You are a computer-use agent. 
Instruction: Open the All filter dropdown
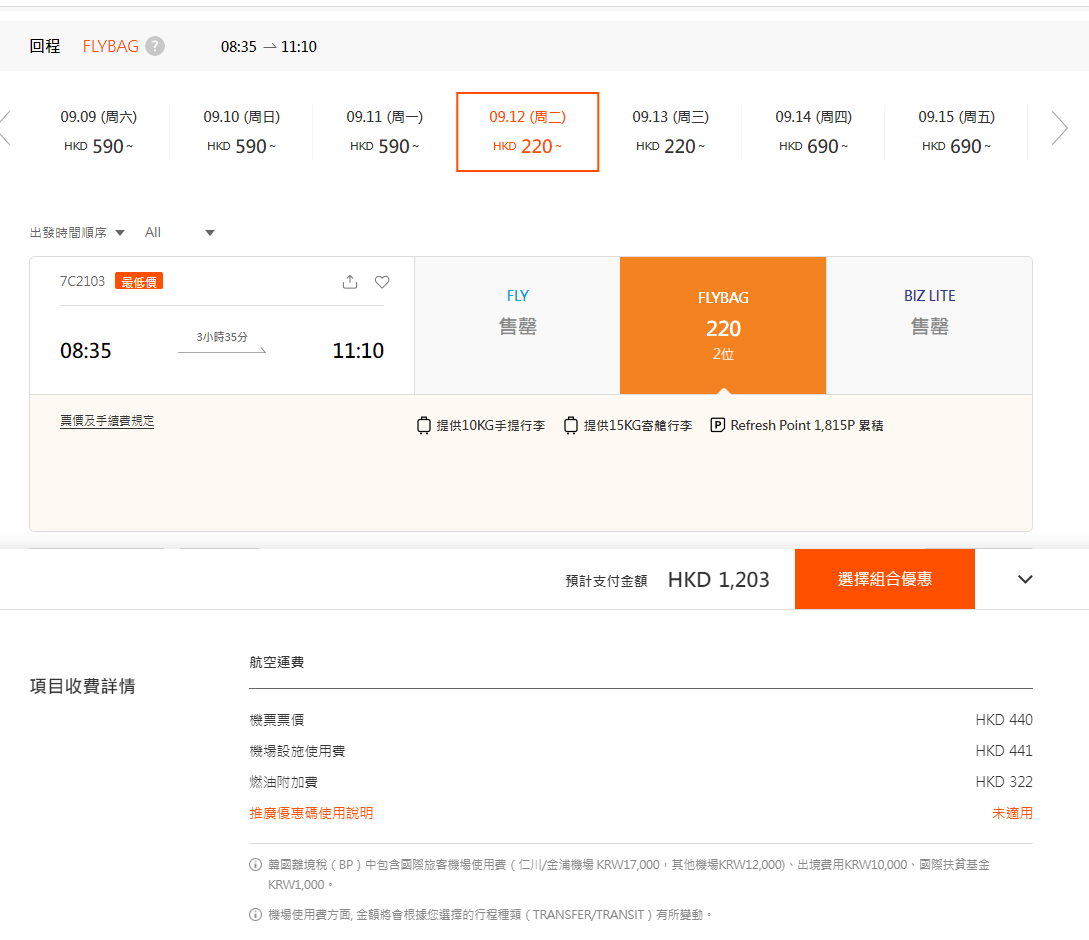click(180, 232)
